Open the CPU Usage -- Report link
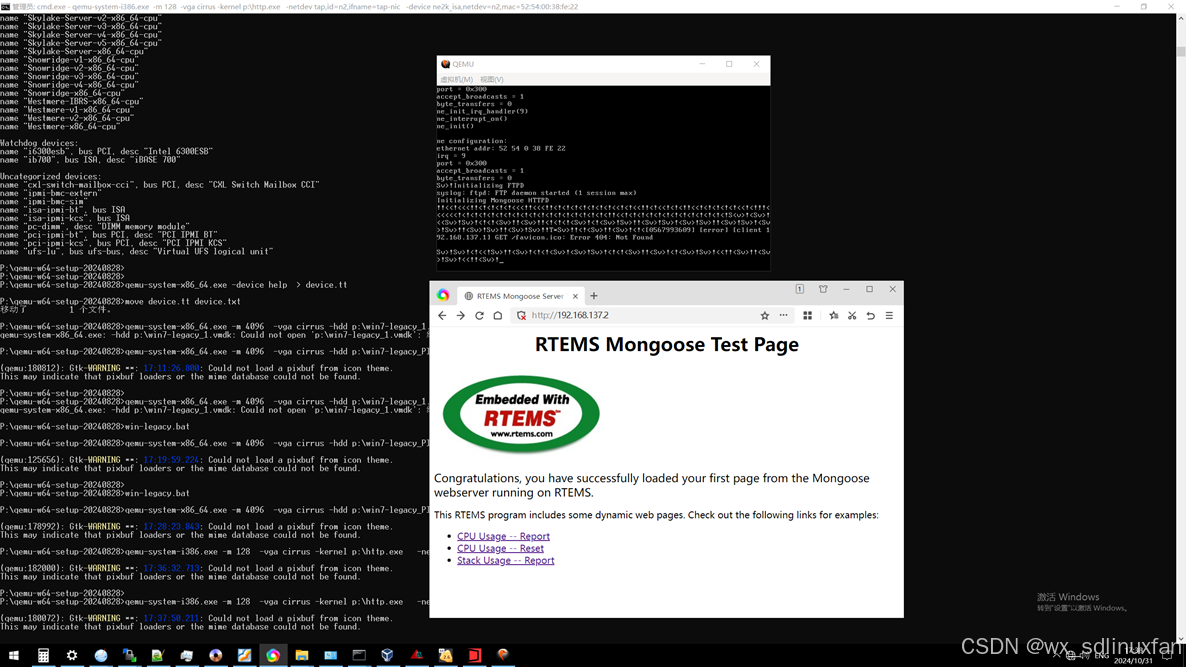The width and height of the screenshot is (1186, 667). [x=503, y=536]
